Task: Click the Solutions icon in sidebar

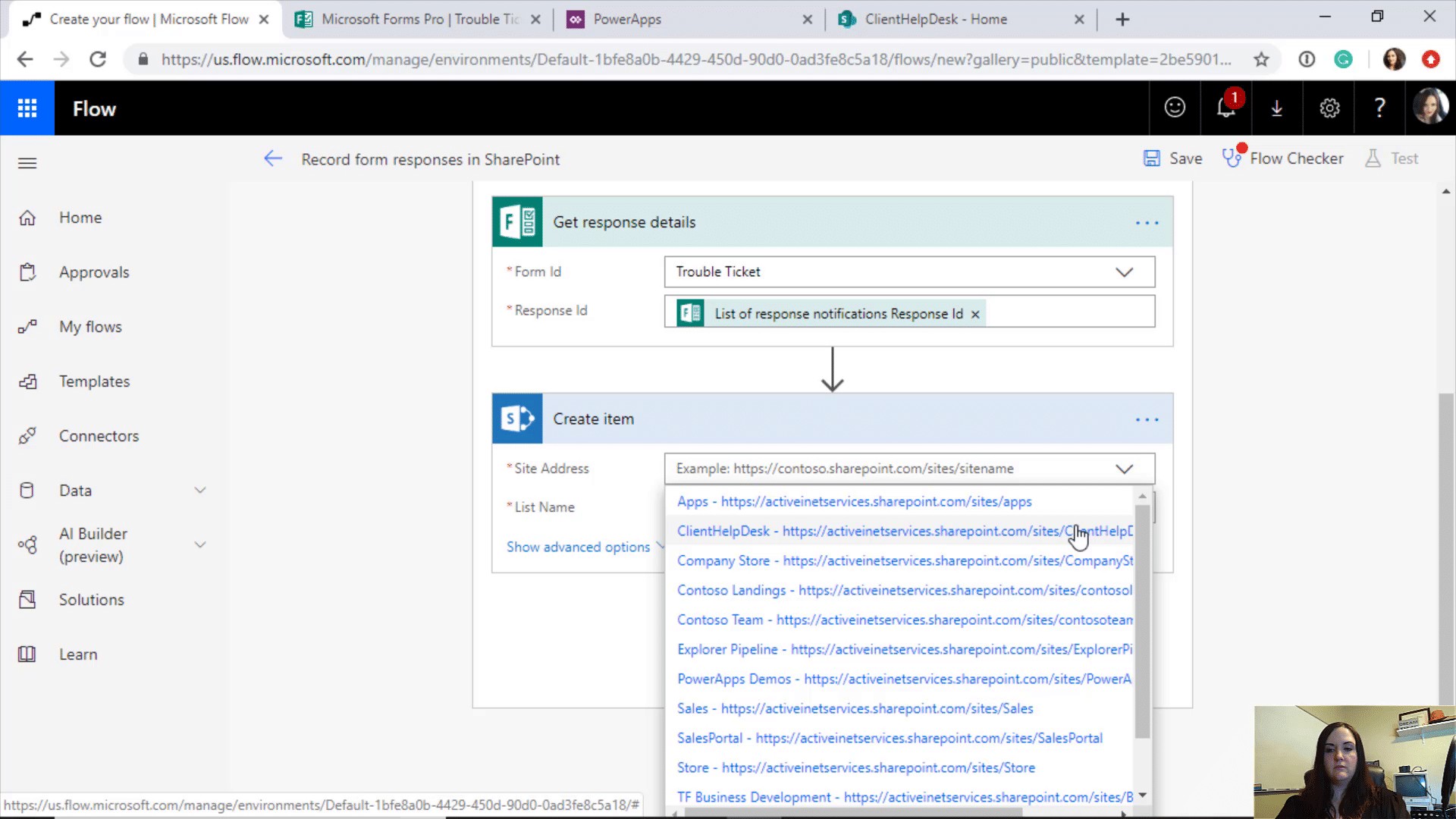Action: tap(27, 600)
